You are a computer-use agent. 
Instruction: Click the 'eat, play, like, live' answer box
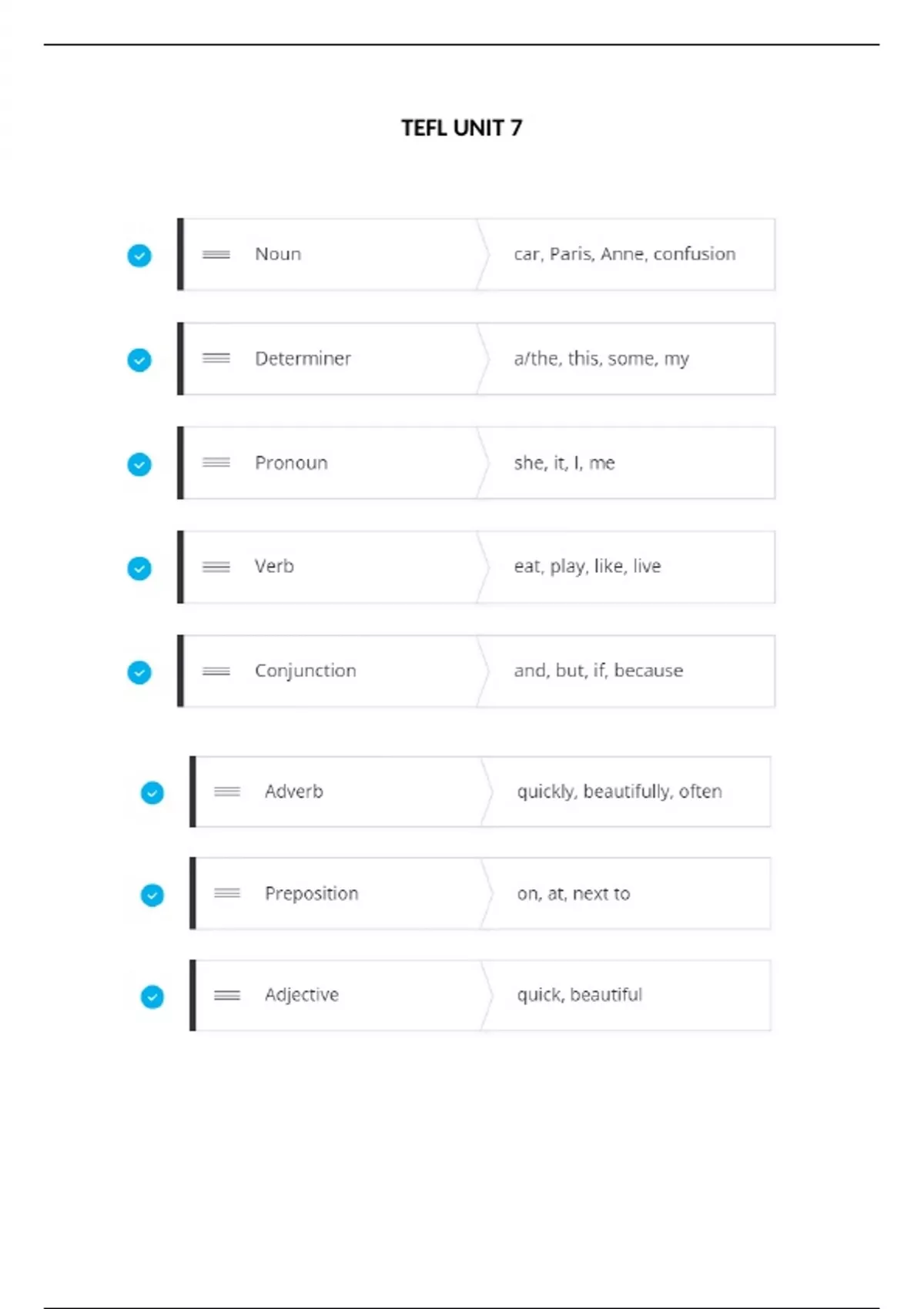(x=588, y=567)
